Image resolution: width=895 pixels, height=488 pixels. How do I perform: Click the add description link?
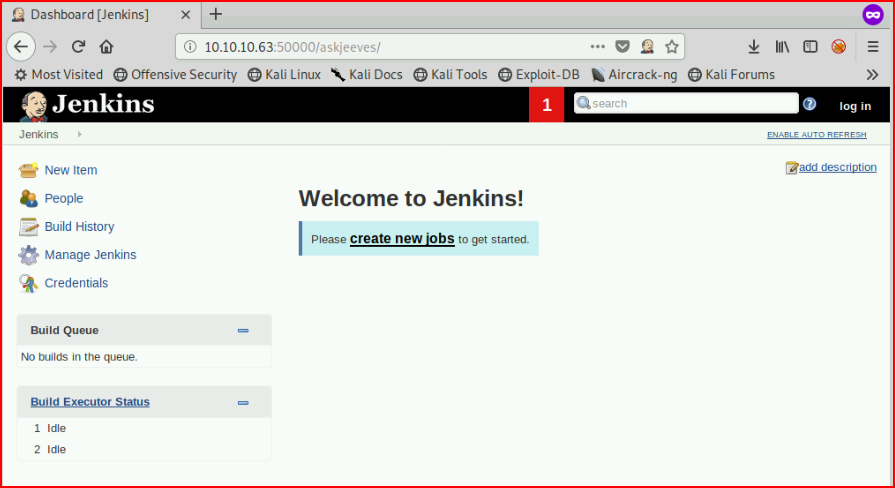click(x=837, y=167)
